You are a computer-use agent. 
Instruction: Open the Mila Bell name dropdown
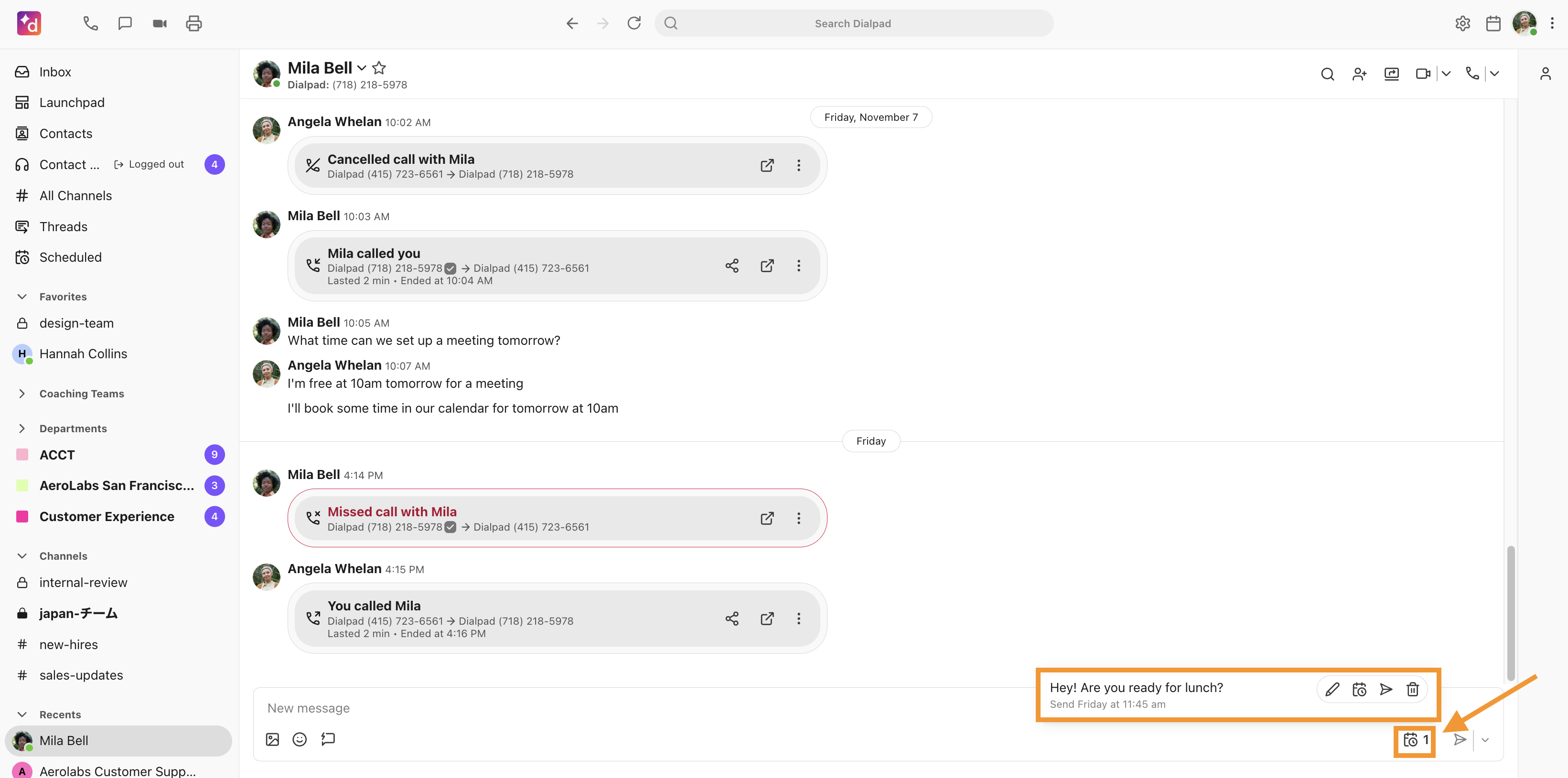point(362,67)
